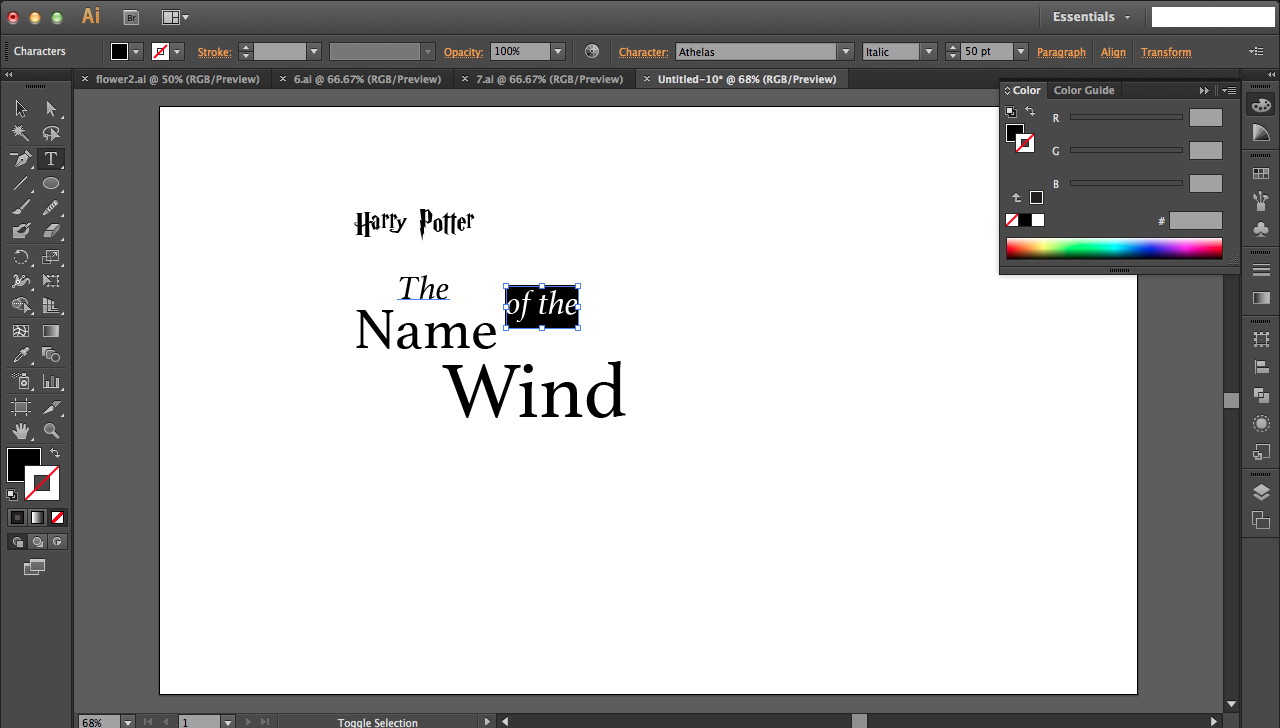
Task: Open the Symbols panel icon in dock
Action: [1261, 229]
